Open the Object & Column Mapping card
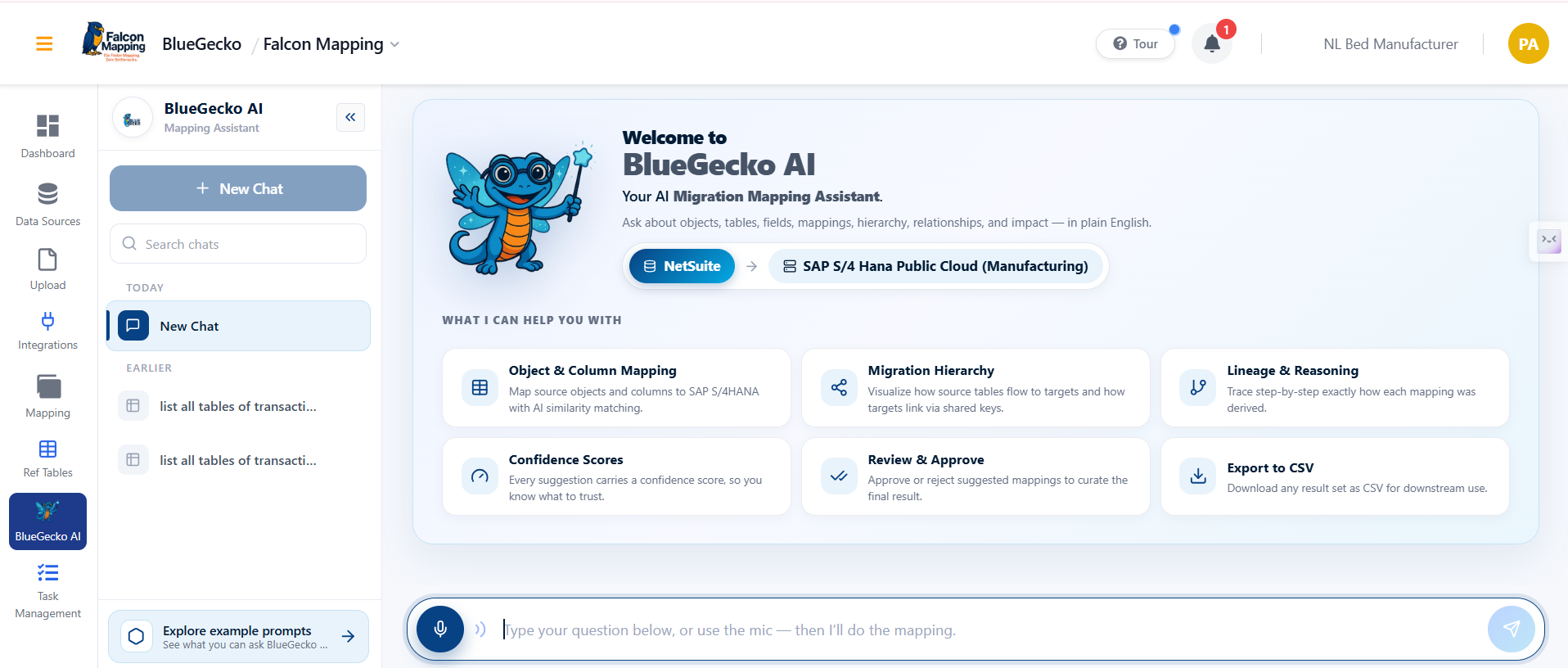Screen dimensions: 1568x668 tap(616, 388)
